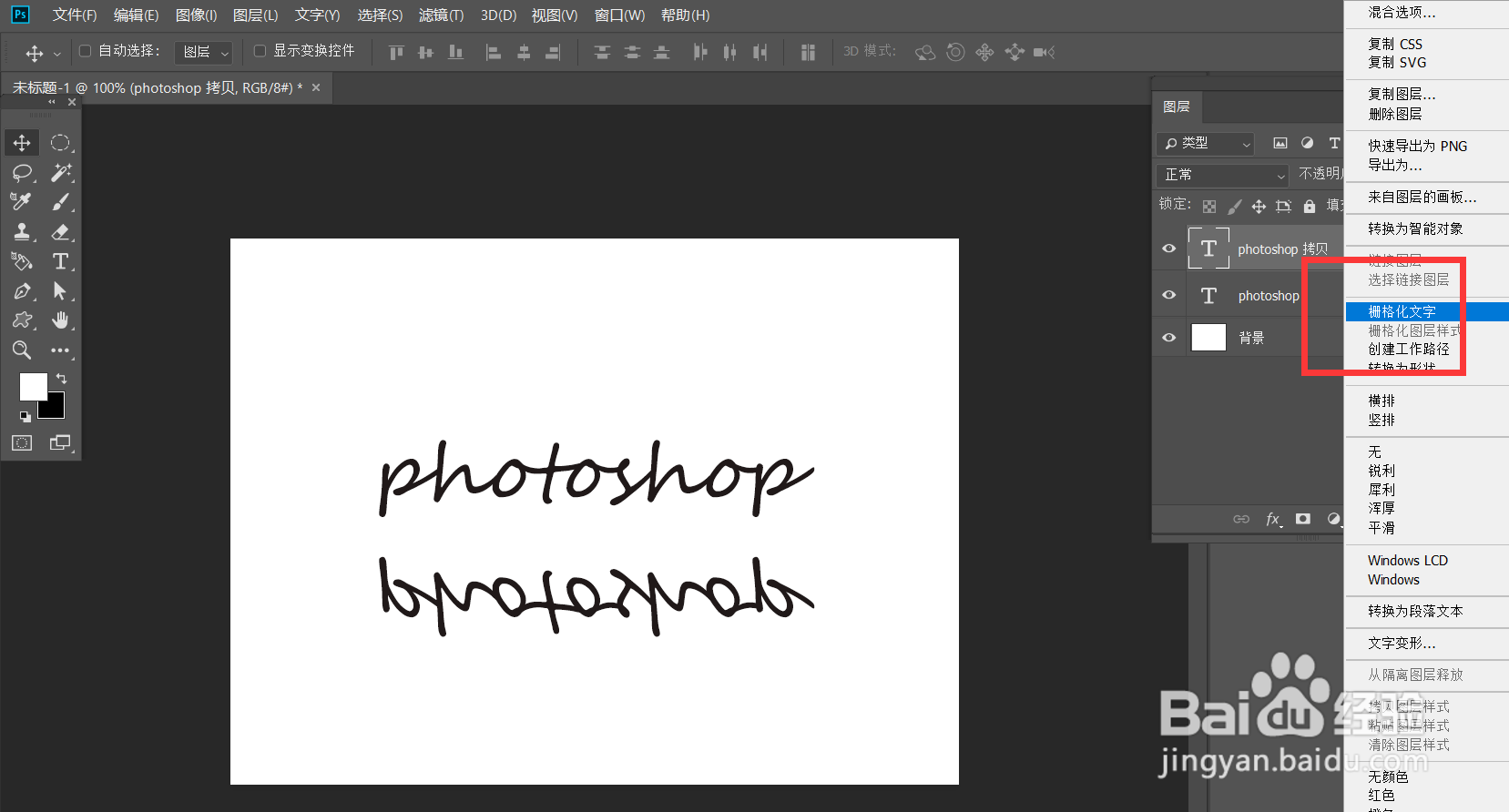Select the Eraser tool
1509x812 pixels.
(60, 231)
